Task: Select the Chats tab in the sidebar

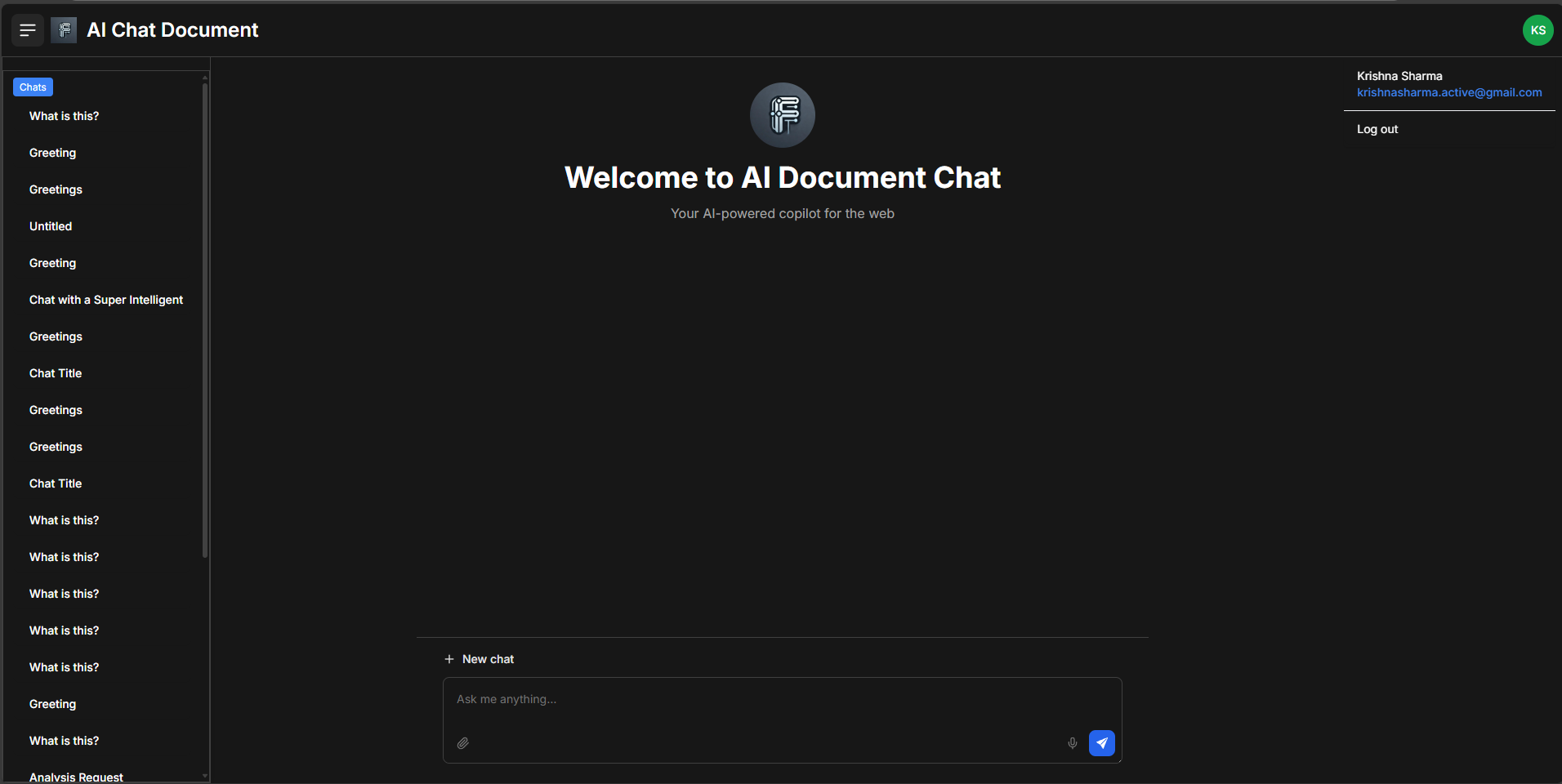Action: point(33,87)
